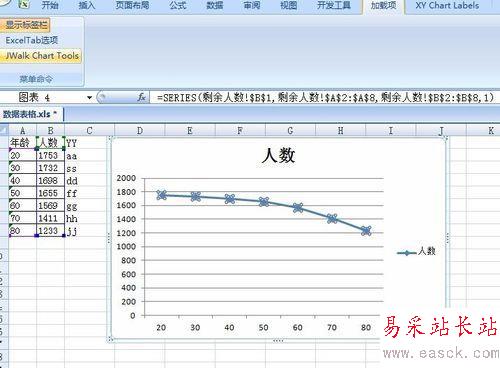Click the chart legend entry 人数
This screenshot has width=500, height=368.
(416, 251)
